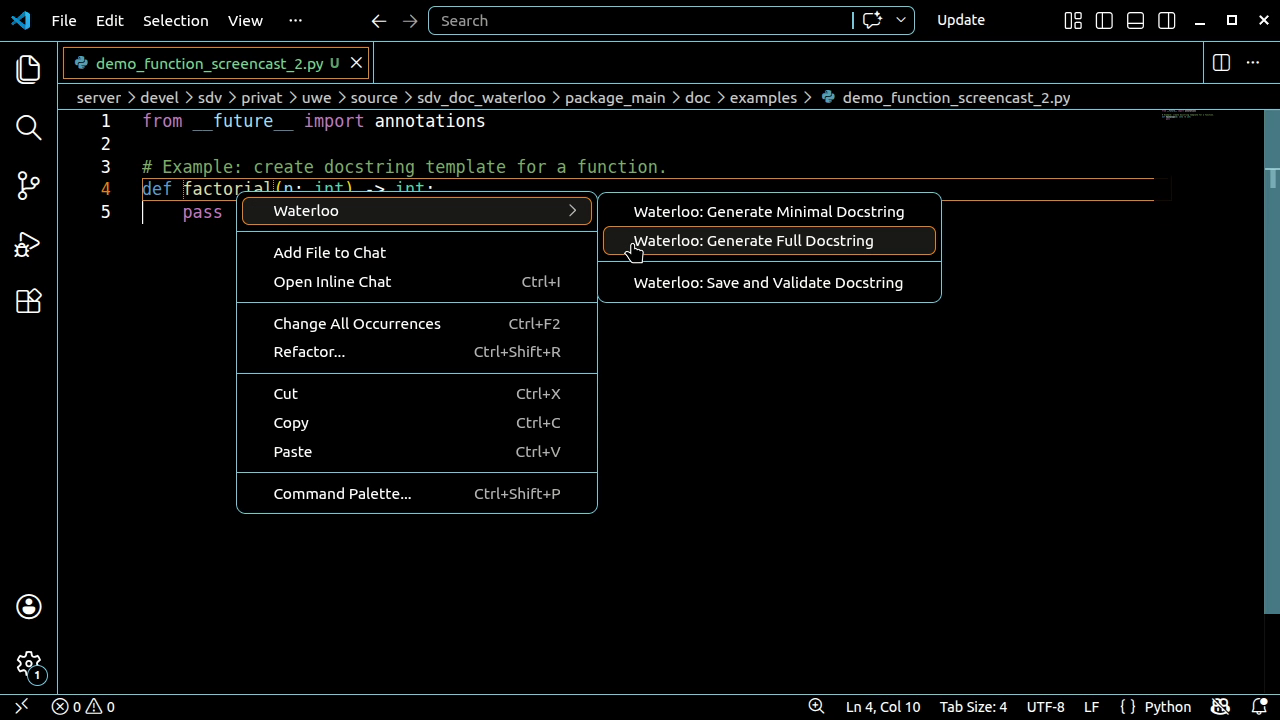Viewport: 1280px width, 720px height.
Task: Open the Customize Layout icon
Action: pos(1073,20)
